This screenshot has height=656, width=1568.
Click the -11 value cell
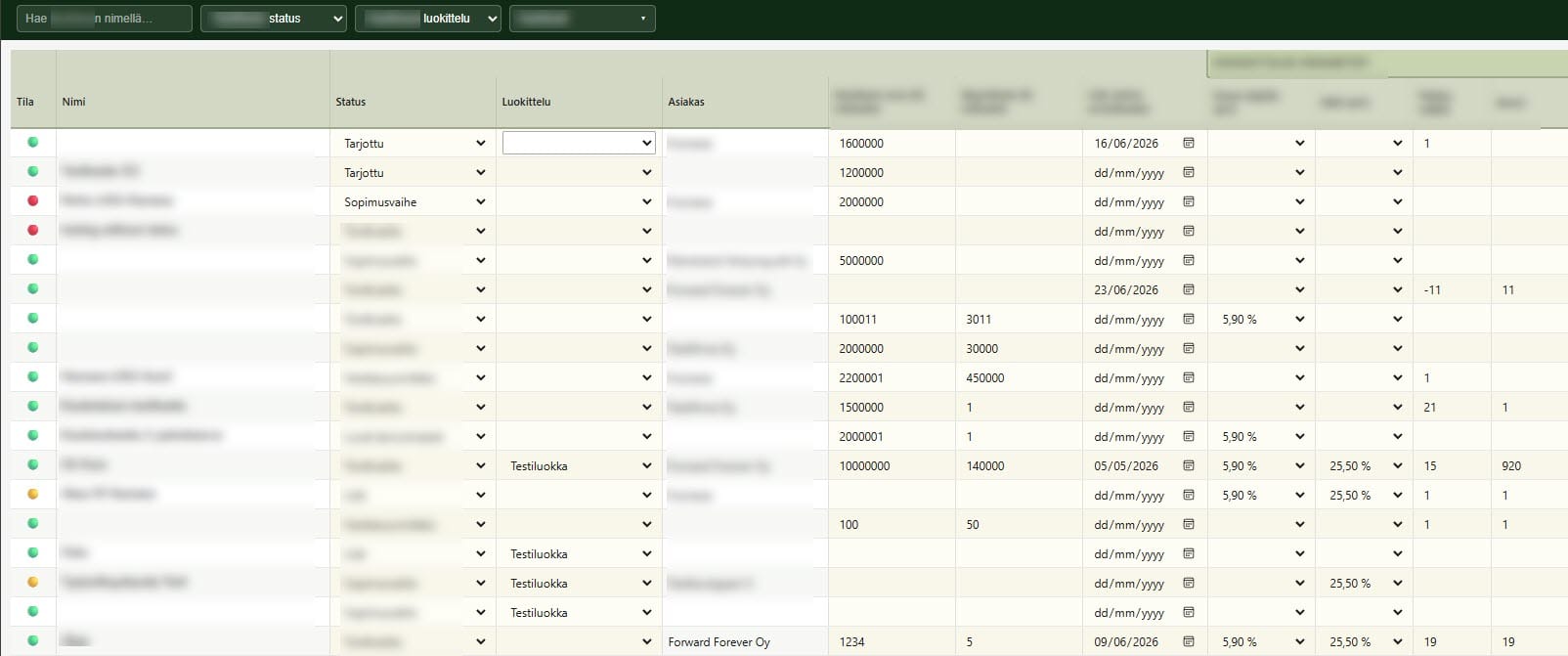[x=1452, y=289]
